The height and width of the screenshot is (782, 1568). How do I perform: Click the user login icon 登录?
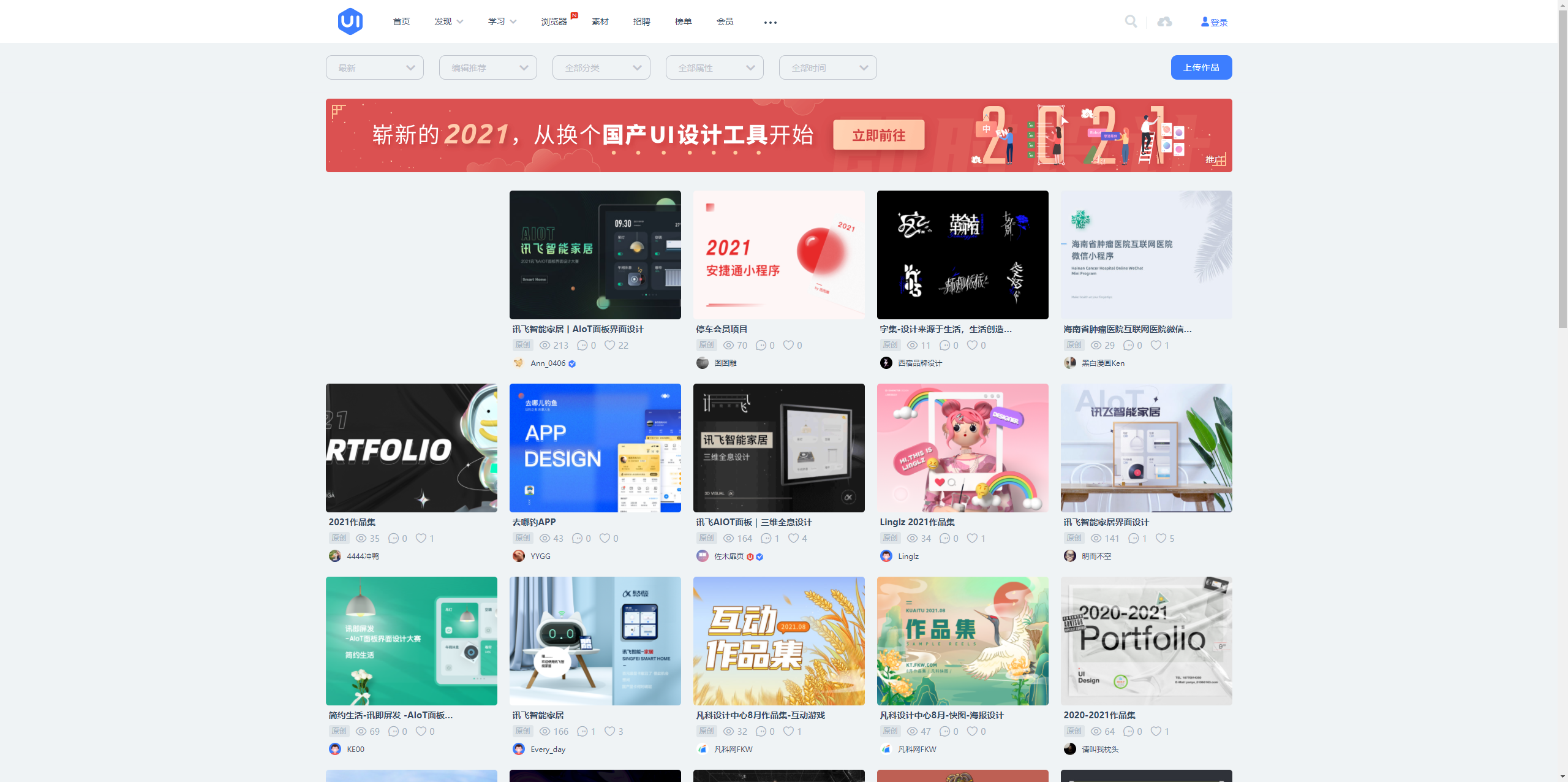(x=1214, y=22)
